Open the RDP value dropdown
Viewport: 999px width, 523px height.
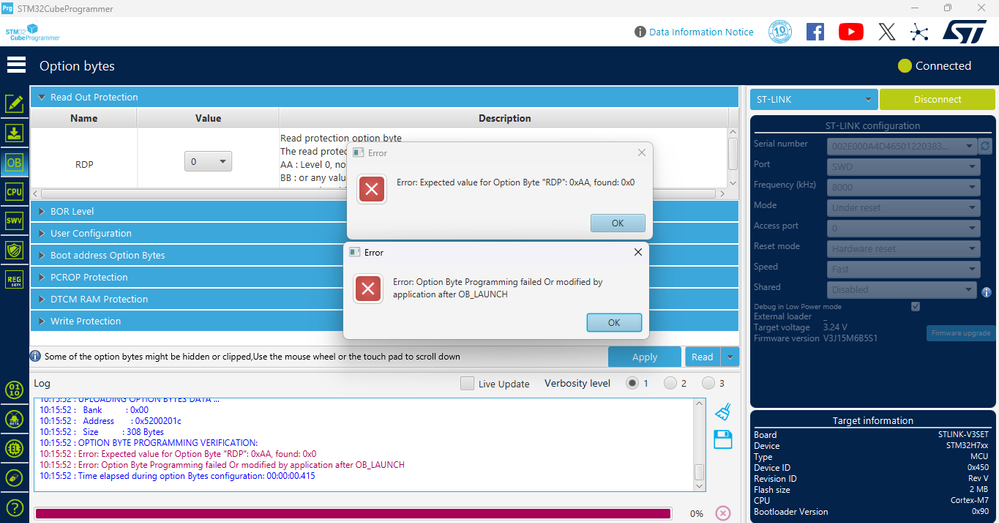[208, 162]
